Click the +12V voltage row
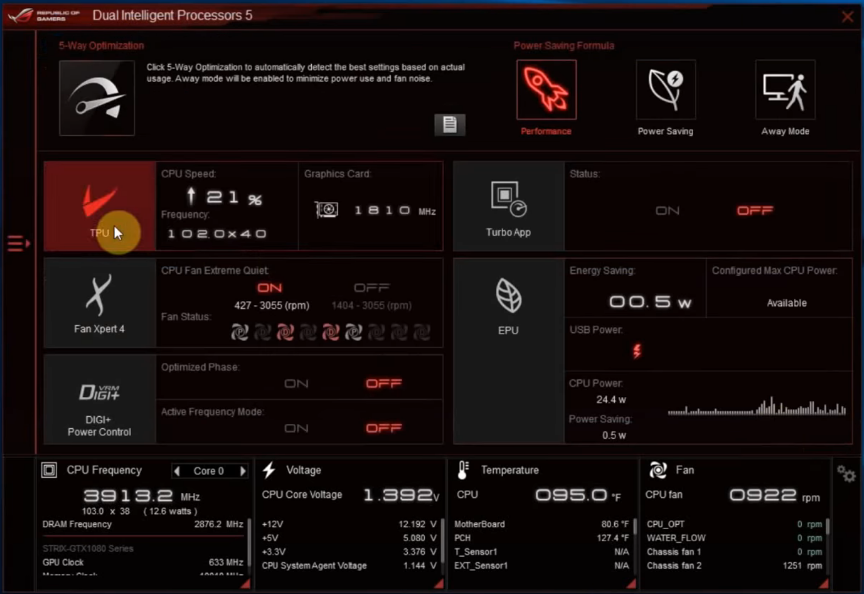864x594 pixels. 349,524
